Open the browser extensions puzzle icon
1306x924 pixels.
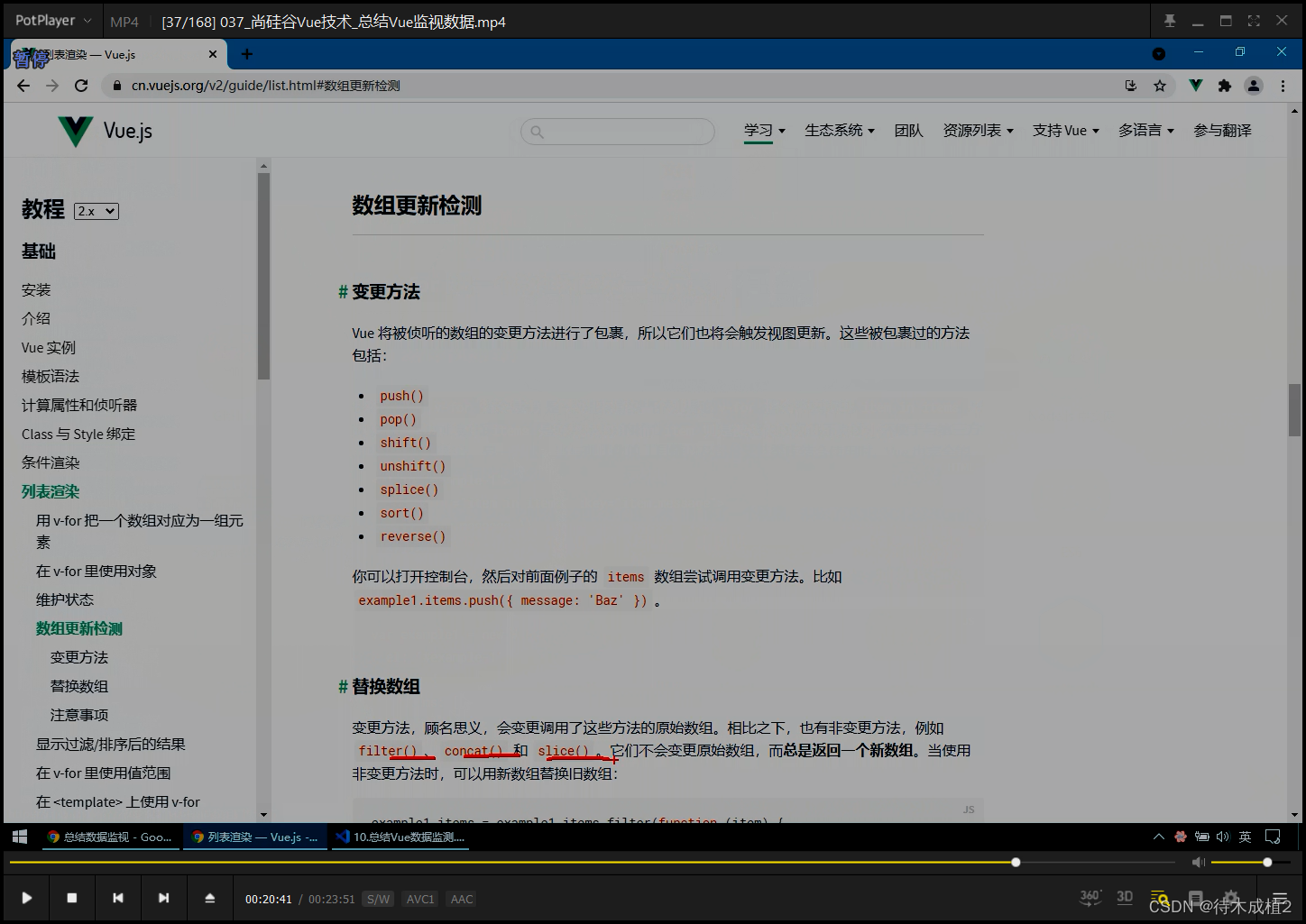tap(1225, 86)
